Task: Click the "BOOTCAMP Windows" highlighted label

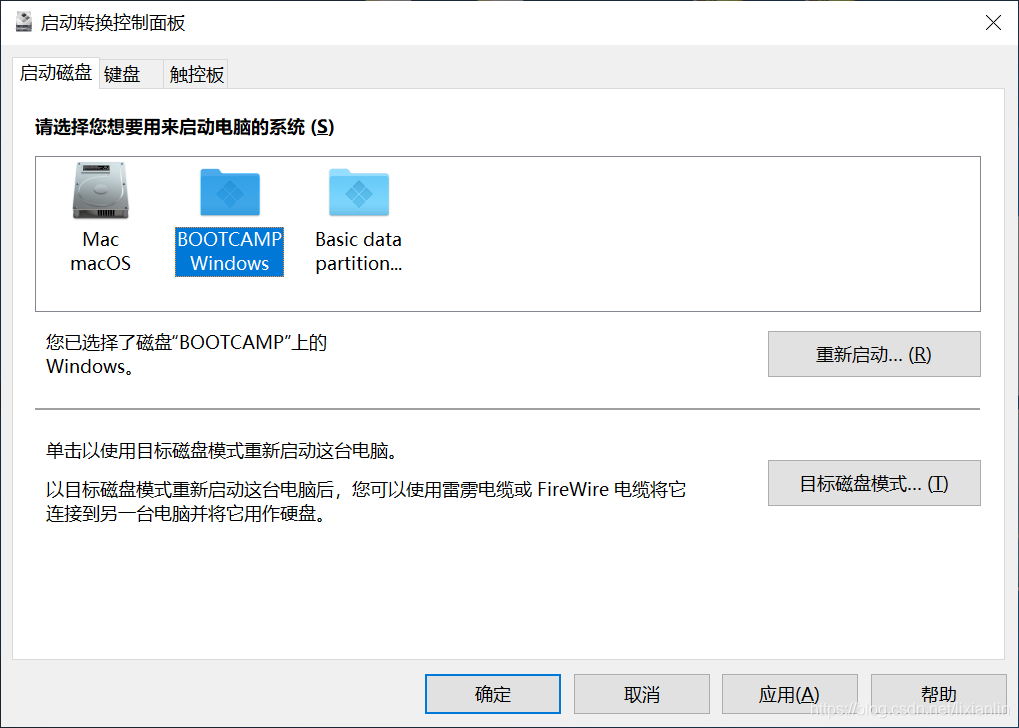Action: [x=229, y=252]
